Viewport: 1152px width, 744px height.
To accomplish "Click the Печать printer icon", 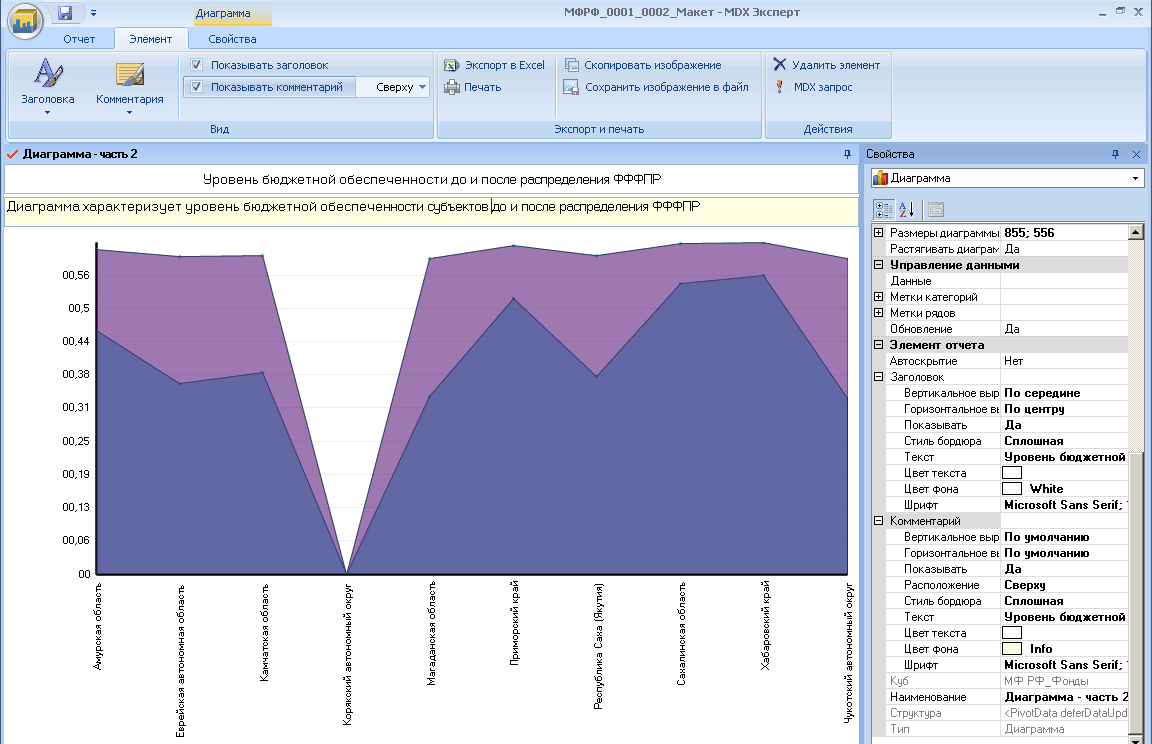I will [451, 87].
